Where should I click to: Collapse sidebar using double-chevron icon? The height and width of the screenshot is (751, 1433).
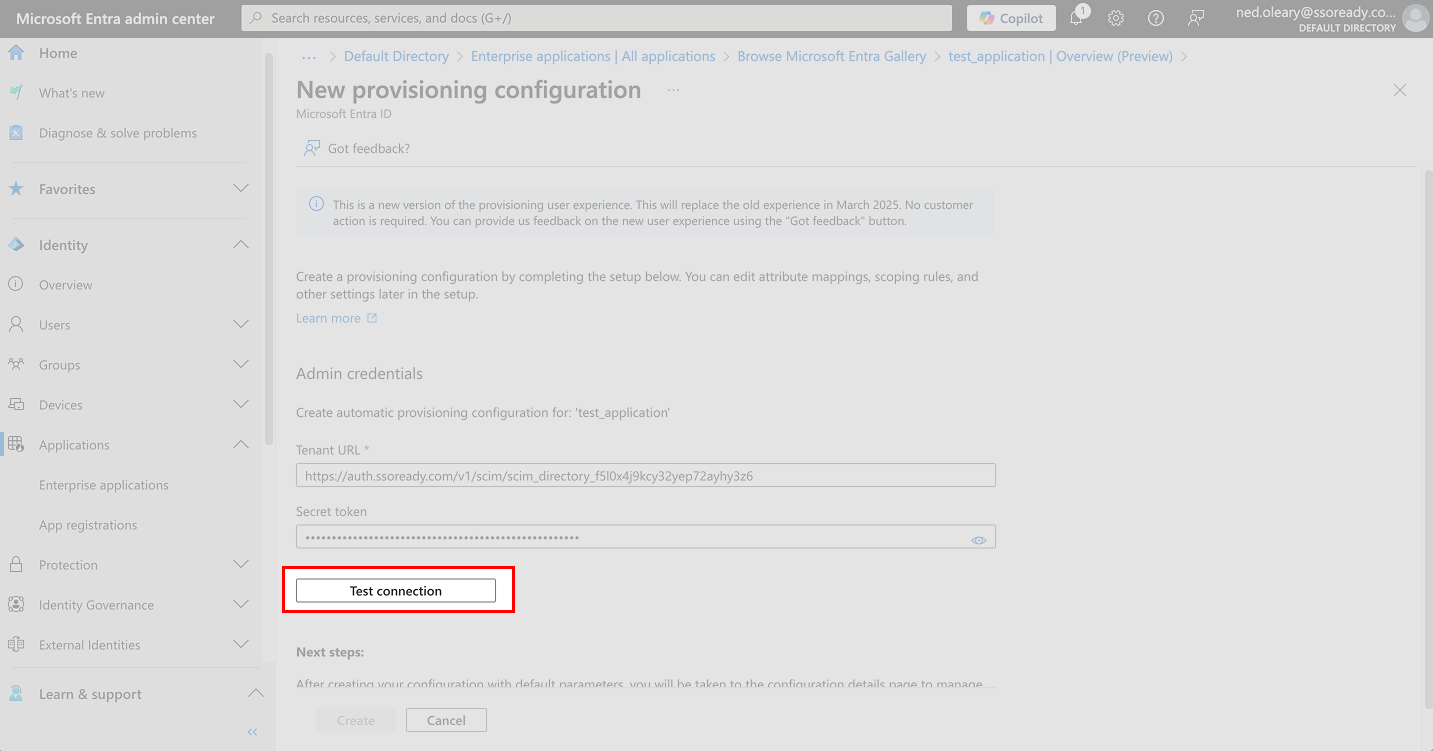coord(253,732)
